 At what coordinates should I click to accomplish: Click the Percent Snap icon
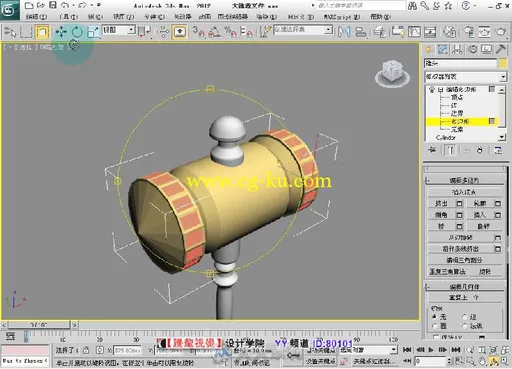[230, 32]
